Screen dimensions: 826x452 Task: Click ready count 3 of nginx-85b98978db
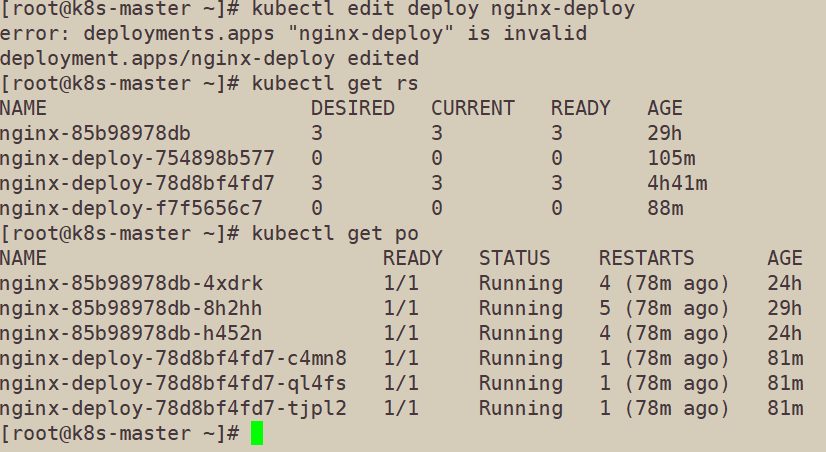tap(557, 133)
